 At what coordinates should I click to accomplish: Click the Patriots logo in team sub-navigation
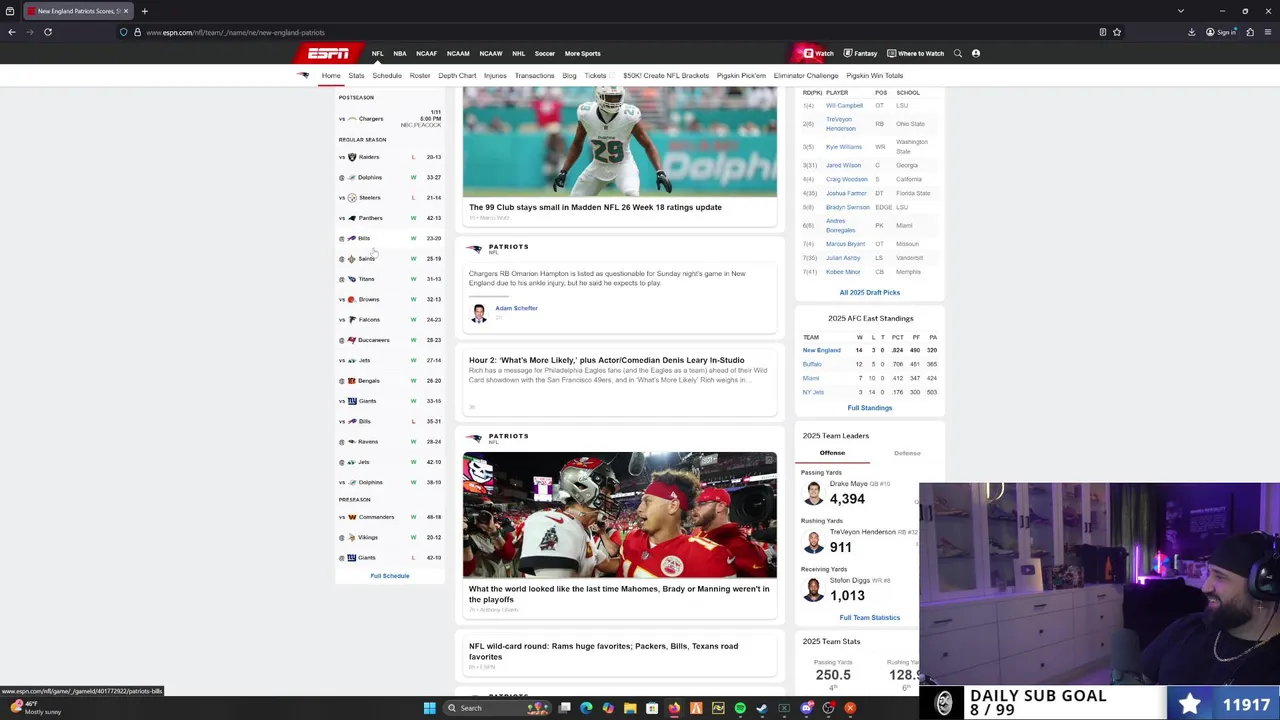(x=303, y=75)
